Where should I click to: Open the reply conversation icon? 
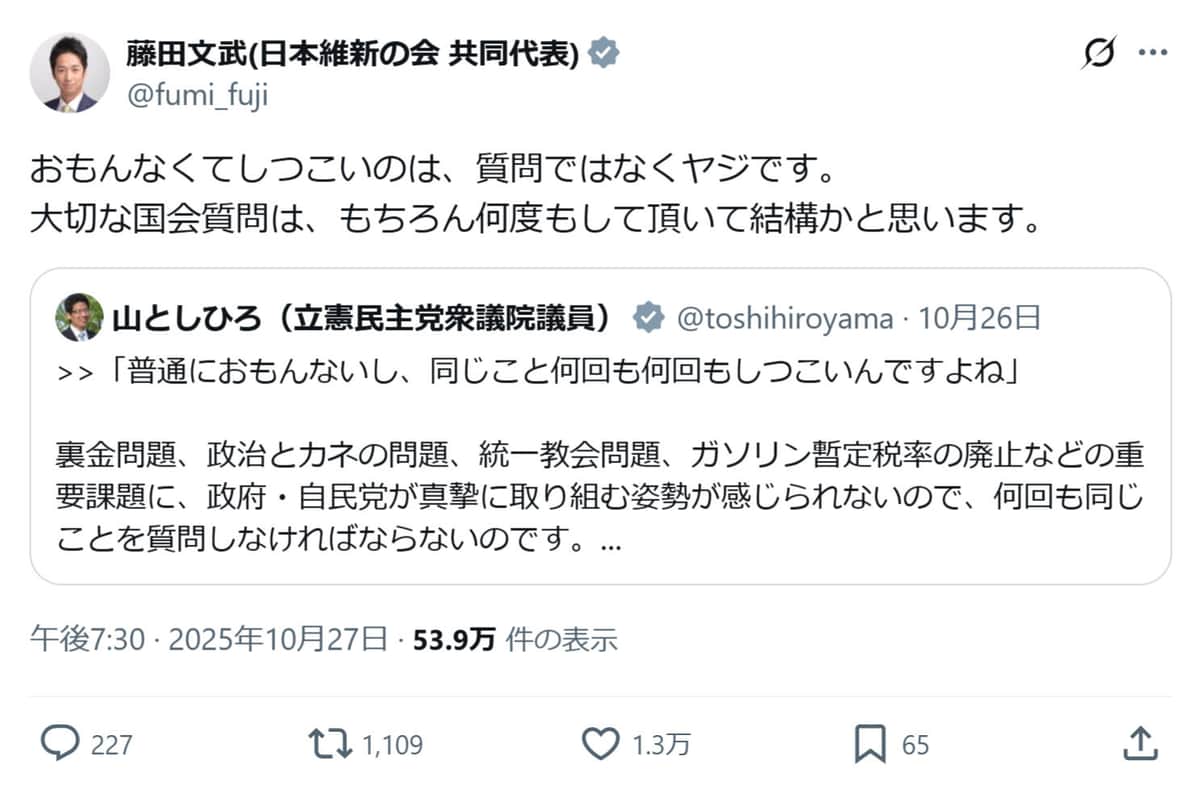[62, 744]
